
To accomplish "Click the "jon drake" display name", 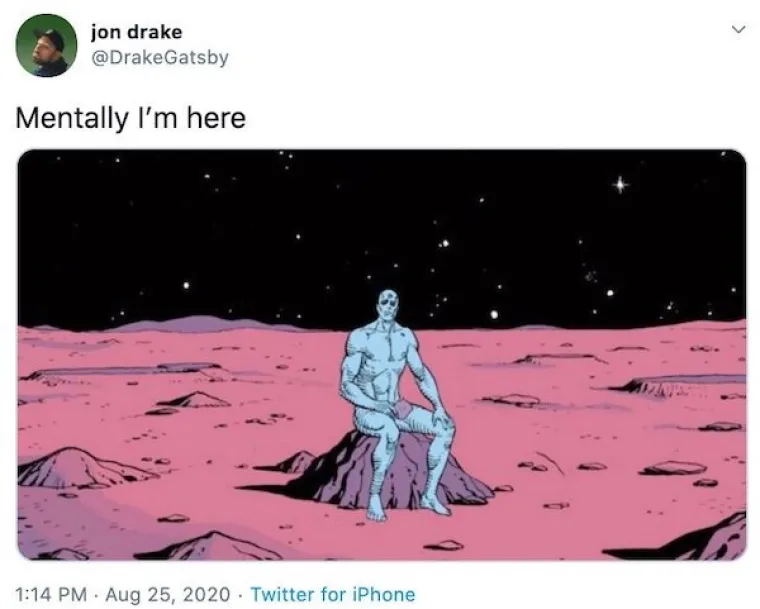I will (x=136, y=32).
